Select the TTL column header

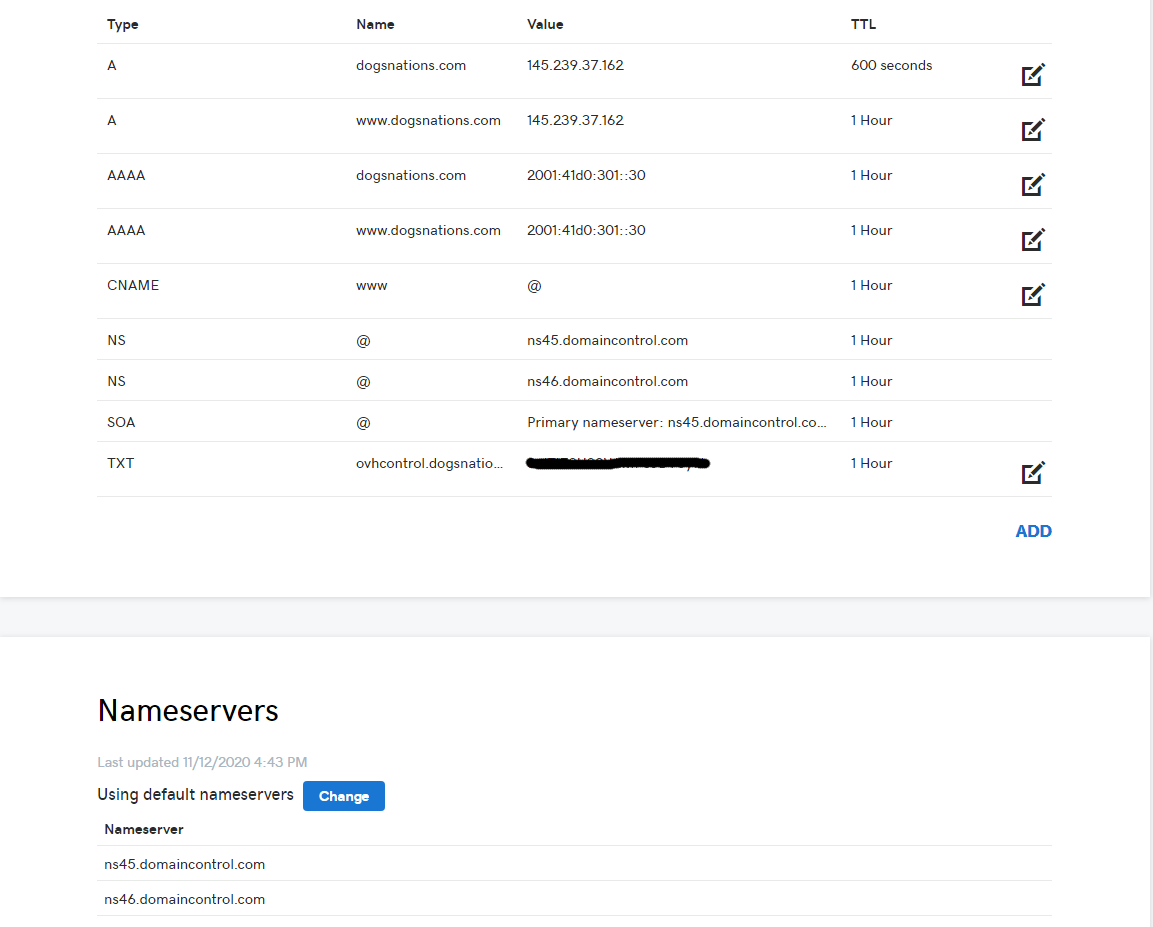863,24
